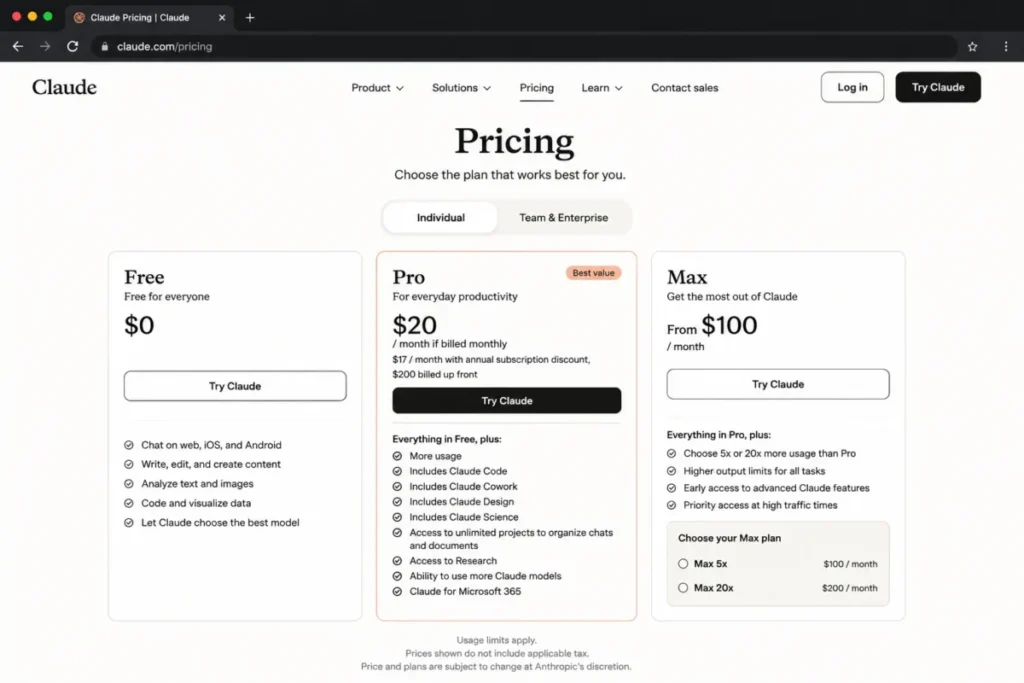Click the checkmark beside Access to unlimited projects
Viewport: 1024px width, 683px height.
(x=397, y=533)
